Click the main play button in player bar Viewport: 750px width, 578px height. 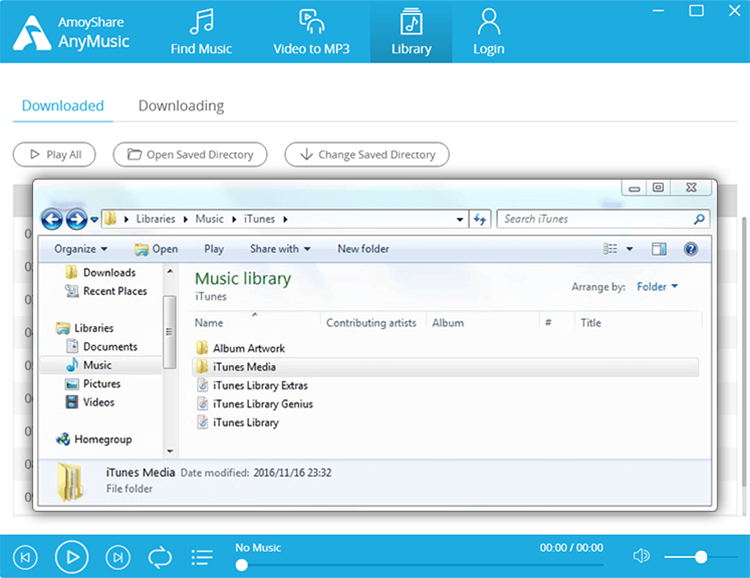72,557
